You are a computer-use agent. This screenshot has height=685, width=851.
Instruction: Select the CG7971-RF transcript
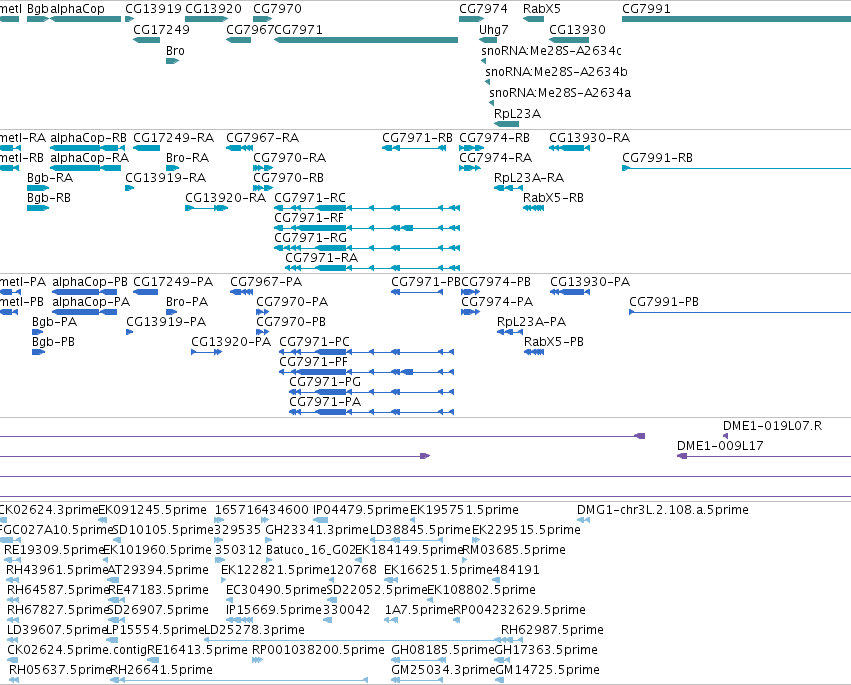point(367,228)
